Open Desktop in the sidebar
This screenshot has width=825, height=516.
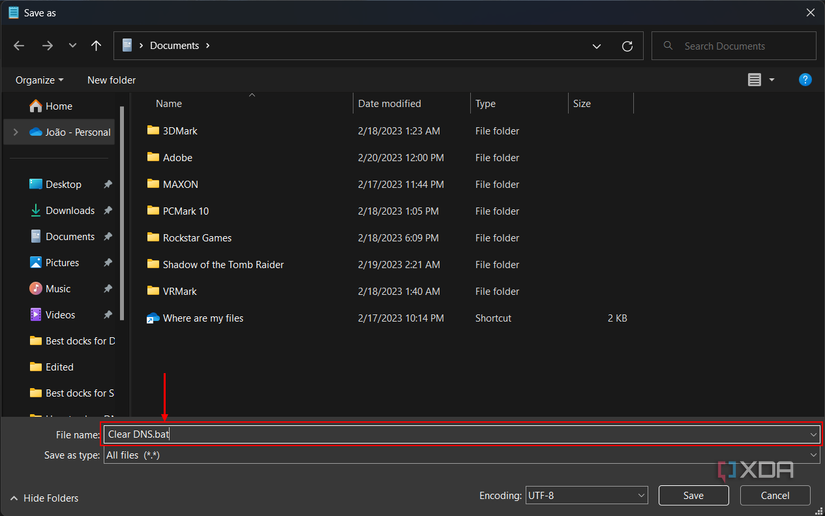click(x=55, y=184)
